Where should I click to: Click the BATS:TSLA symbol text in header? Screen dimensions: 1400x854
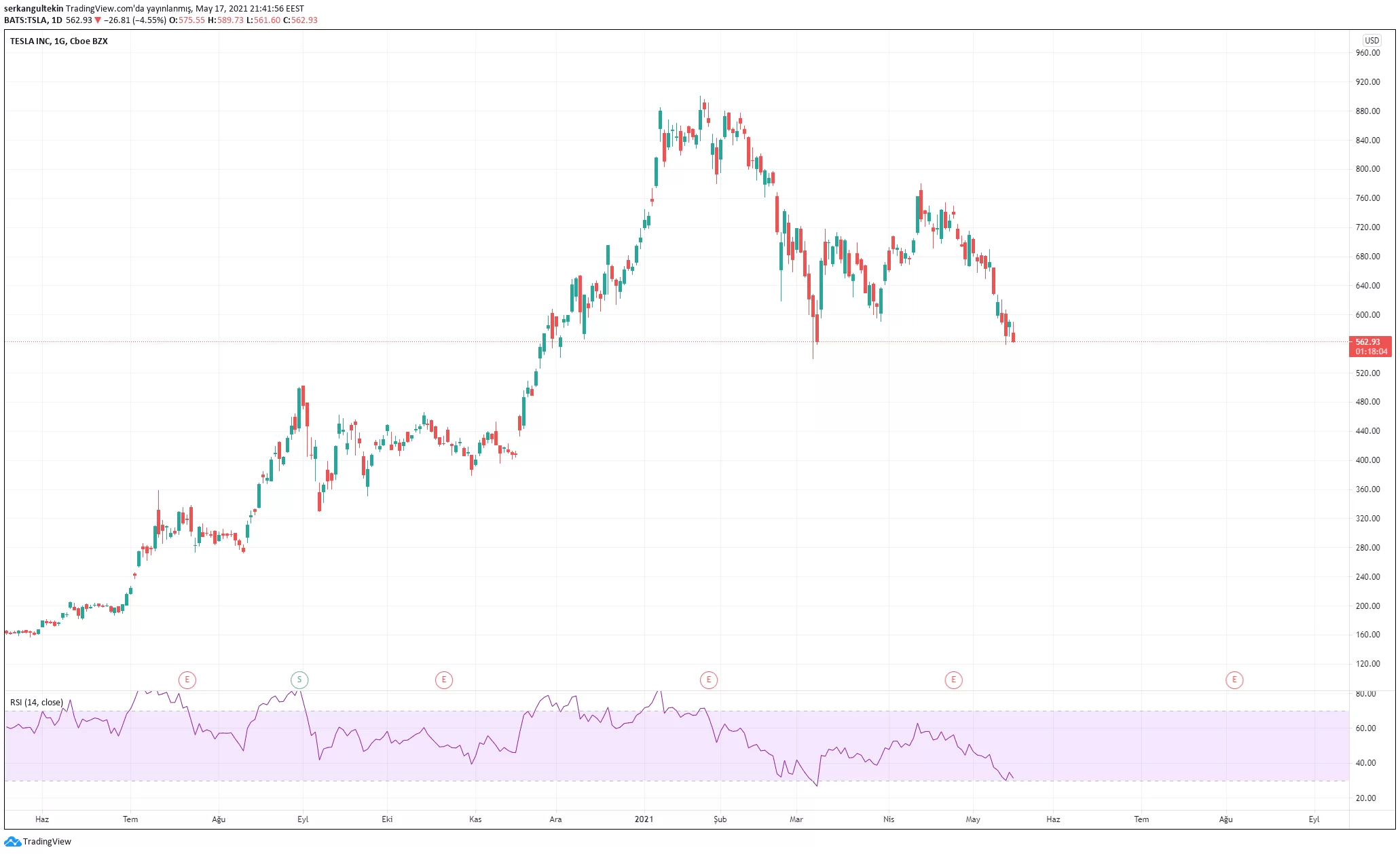tap(26, 20)
